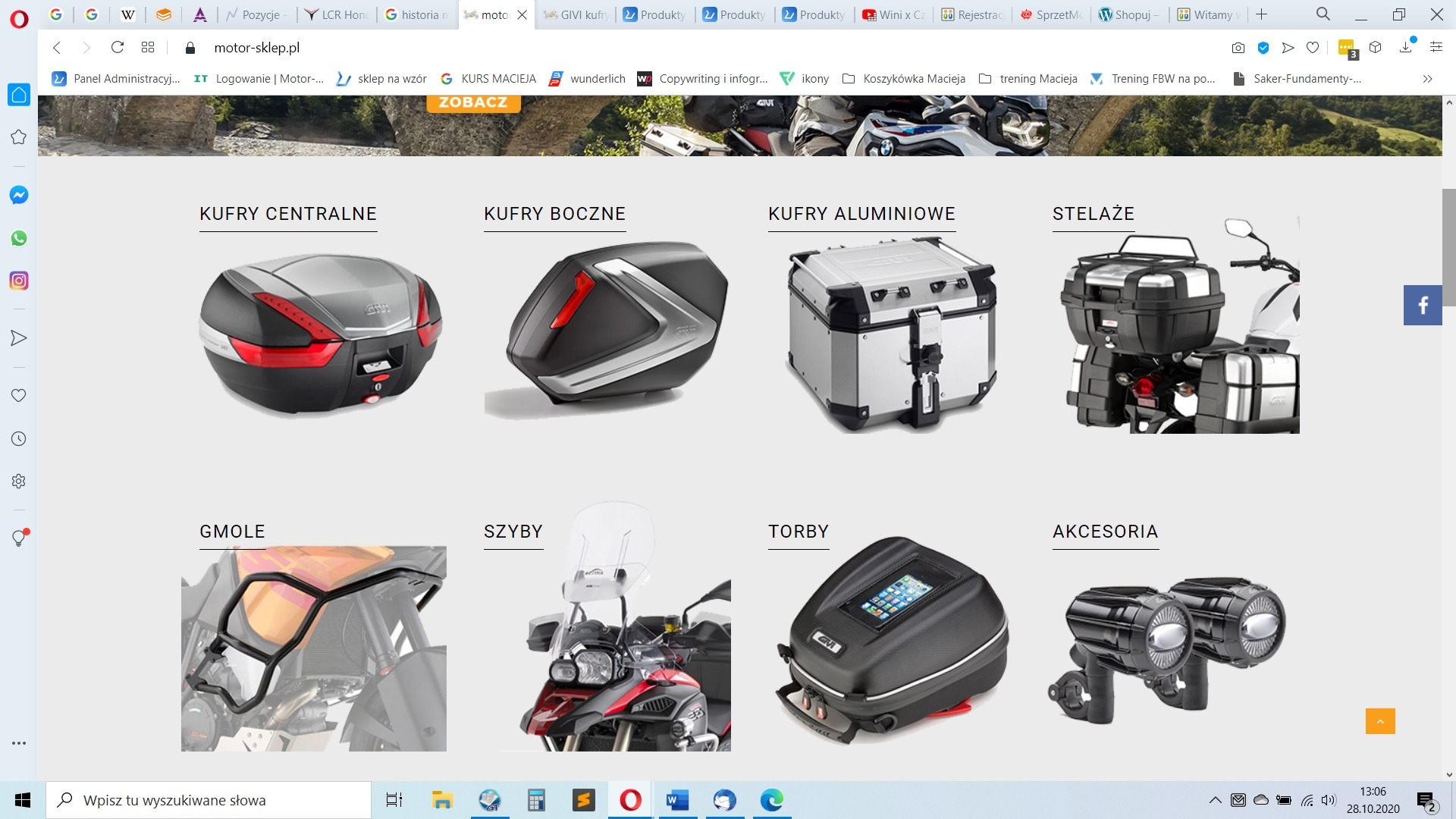Click the orange ZOBACZ button

point(473,102)
